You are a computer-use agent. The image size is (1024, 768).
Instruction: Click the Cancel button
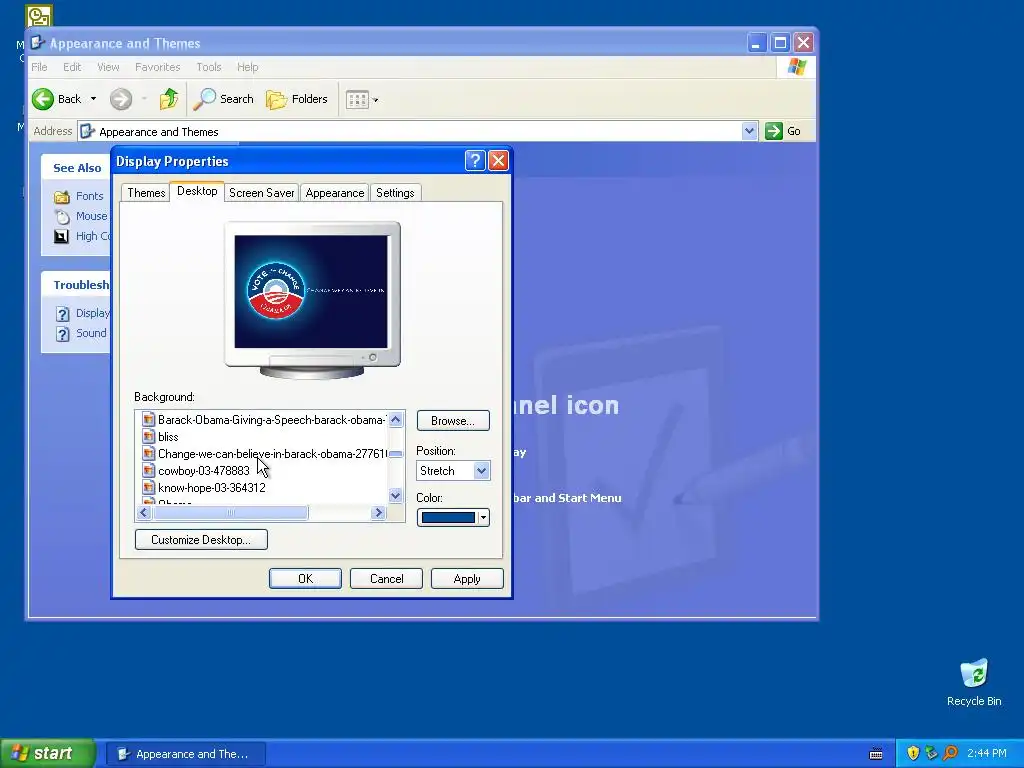click(x=386, y=579)
